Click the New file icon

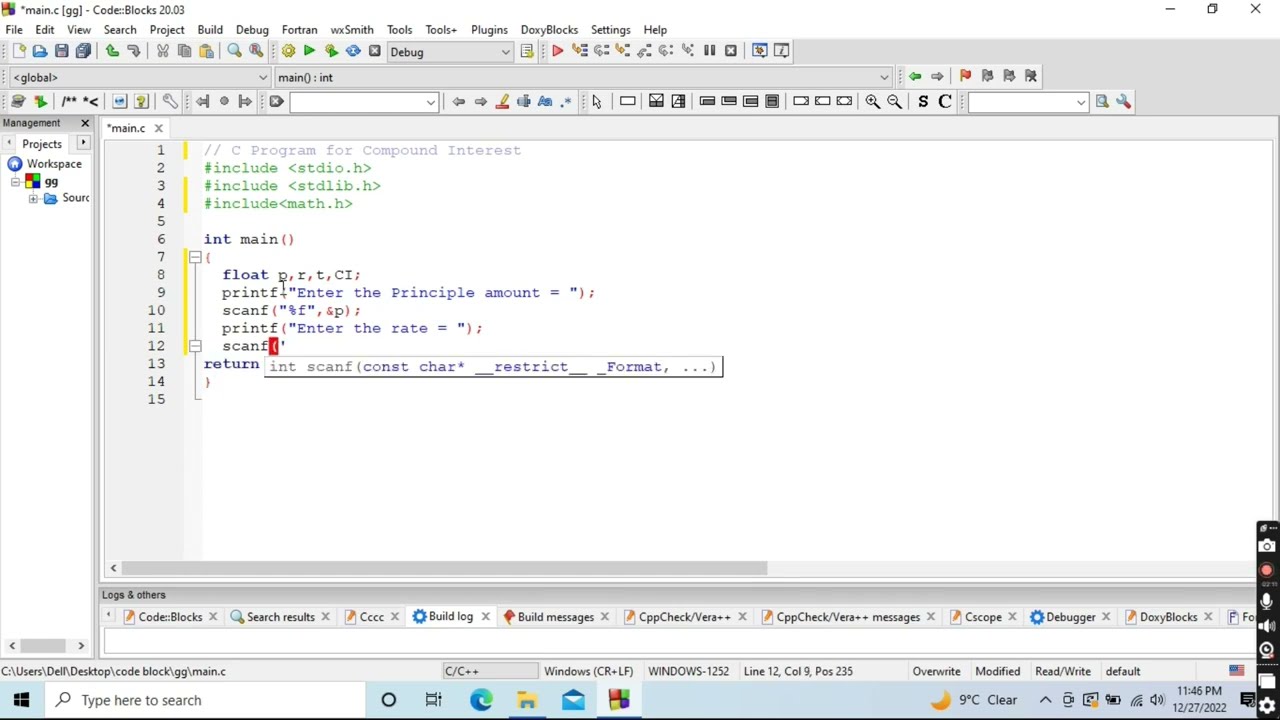(18, 51)
